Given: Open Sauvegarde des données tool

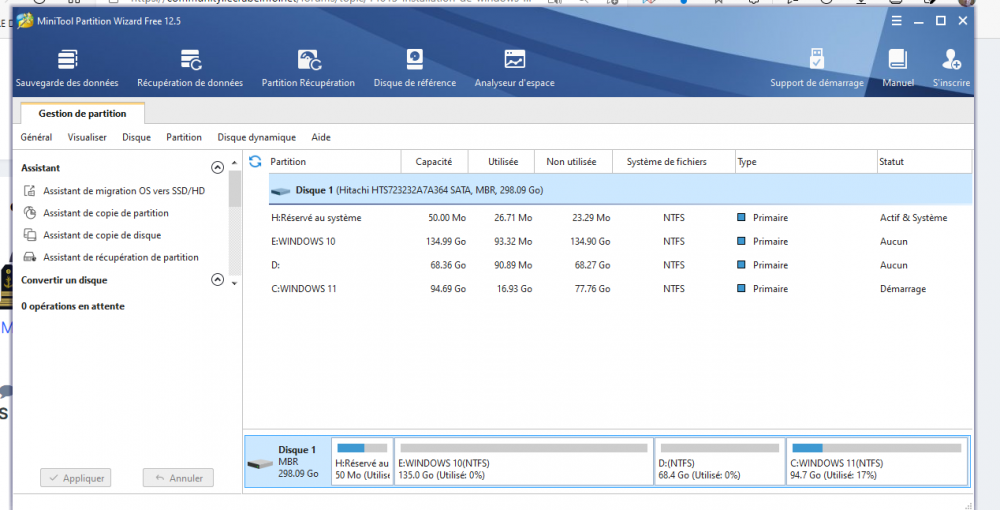Looking at the screenshot, I should point(67,68).
